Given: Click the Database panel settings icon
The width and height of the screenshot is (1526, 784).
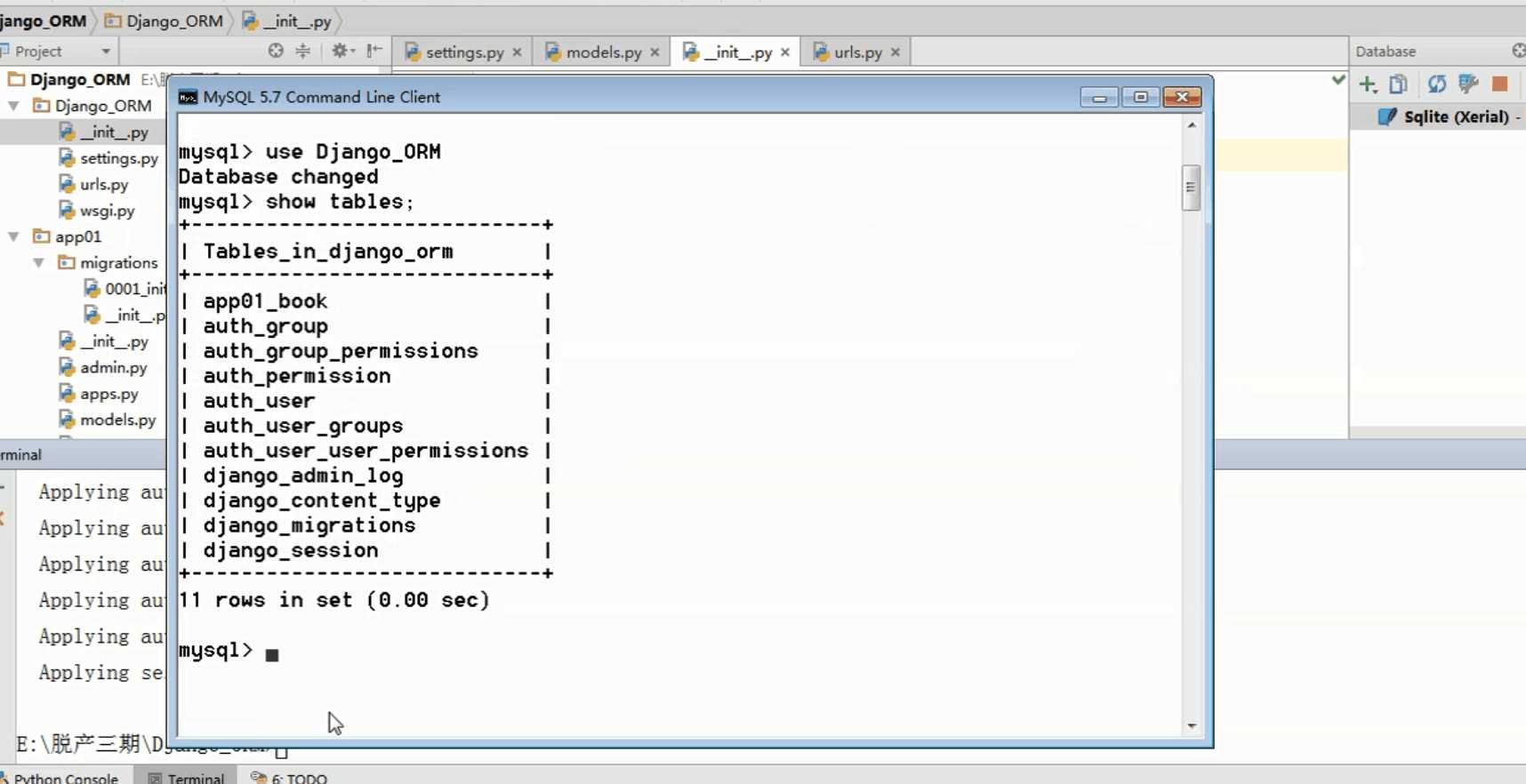Looking at the screenshot, I should pyautogui.click(x=1518, y=51).
